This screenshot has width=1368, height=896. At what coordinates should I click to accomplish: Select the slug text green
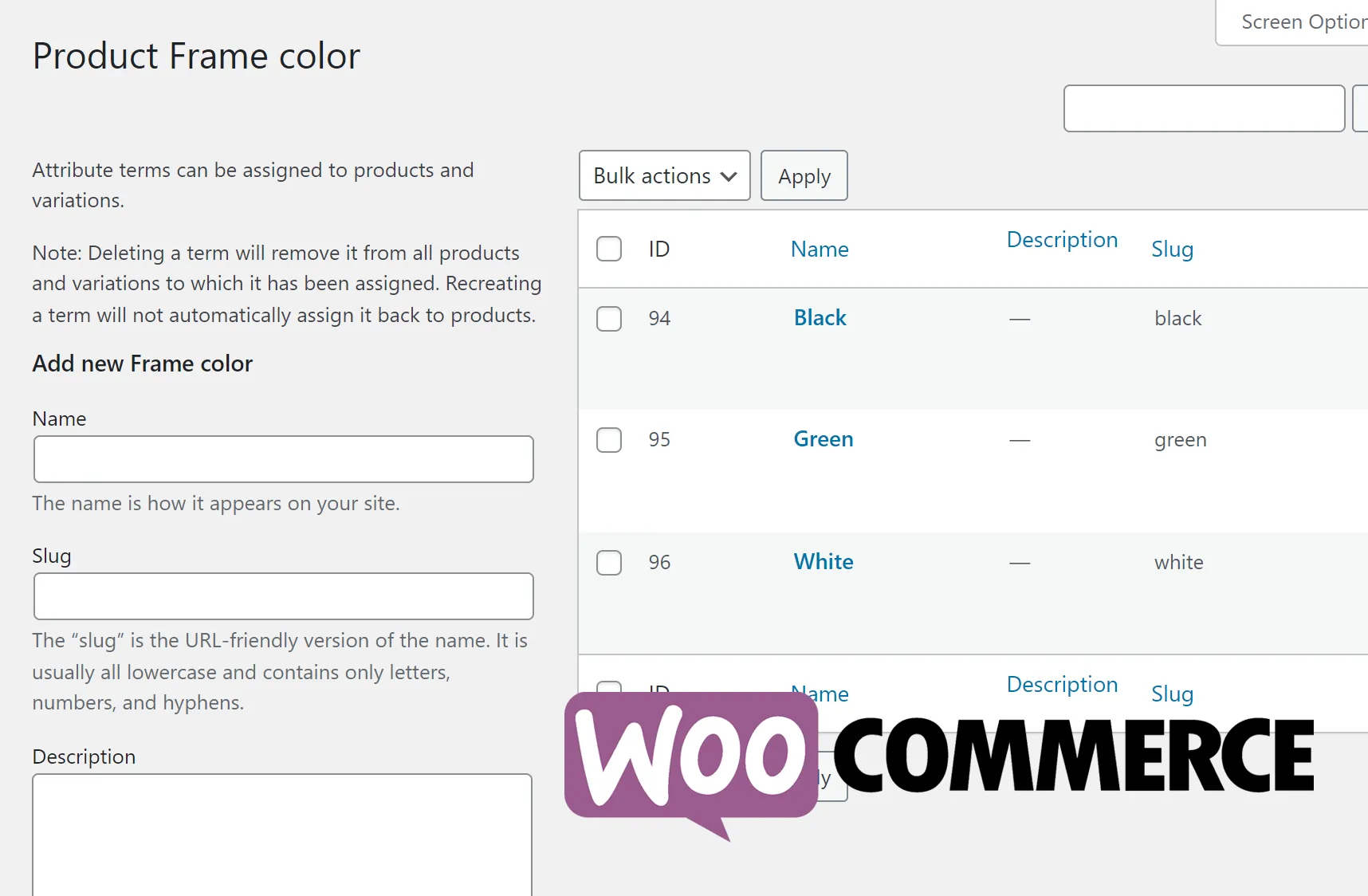1180,441
